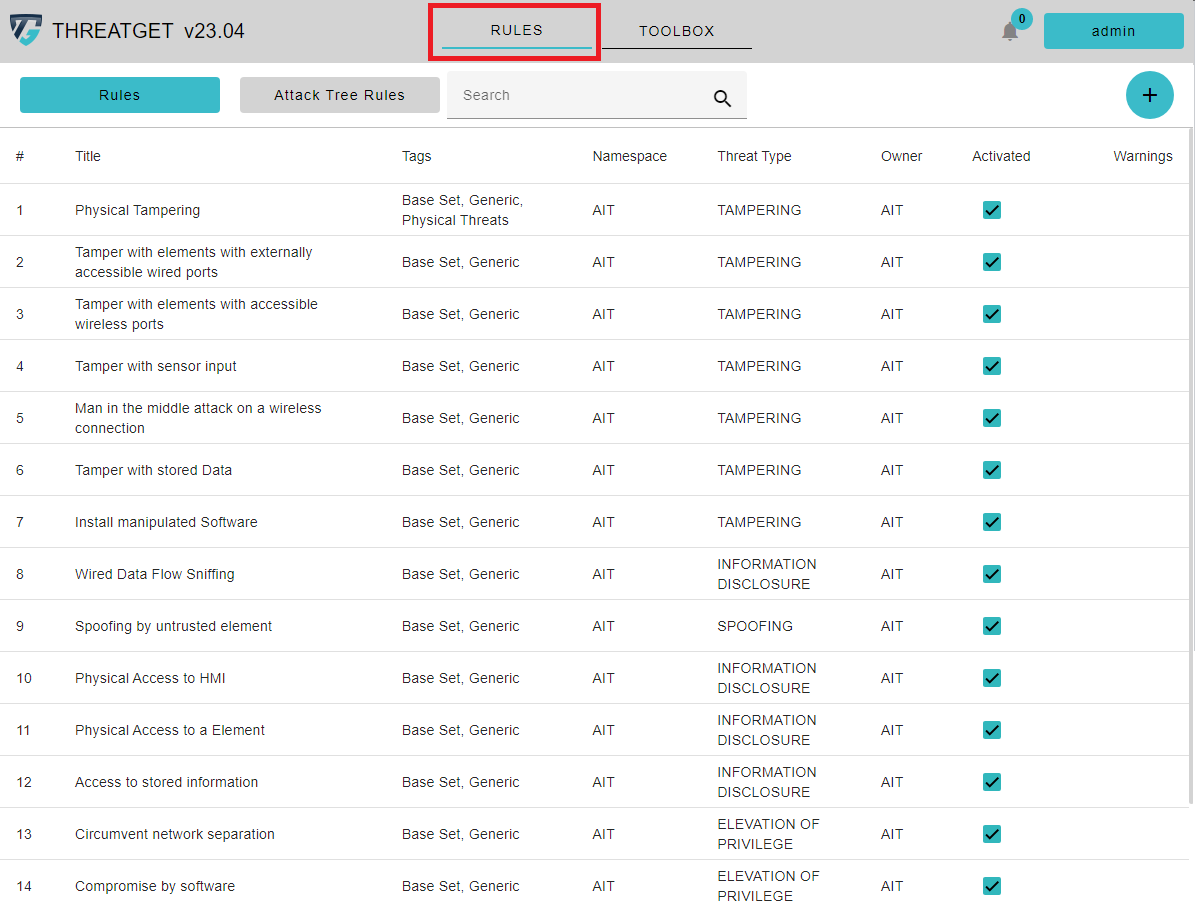This screenshot has width=1195, height=908.
Task: Show the Attack Tree Rules list
Action: tap(339, 95)
